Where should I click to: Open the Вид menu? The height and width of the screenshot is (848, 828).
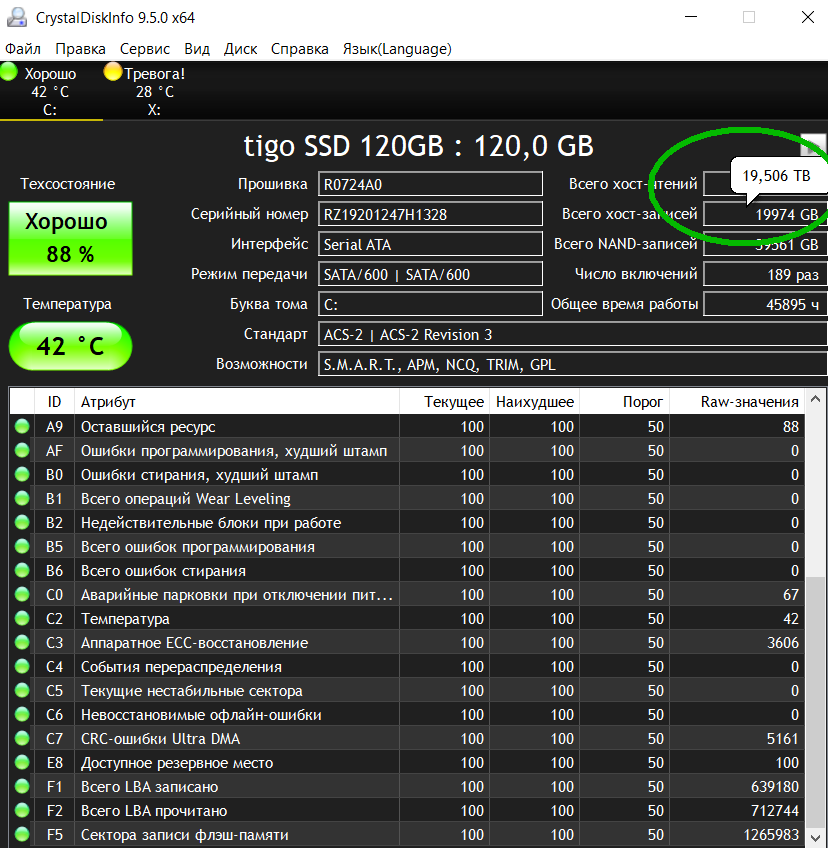[x=197, y=49]
